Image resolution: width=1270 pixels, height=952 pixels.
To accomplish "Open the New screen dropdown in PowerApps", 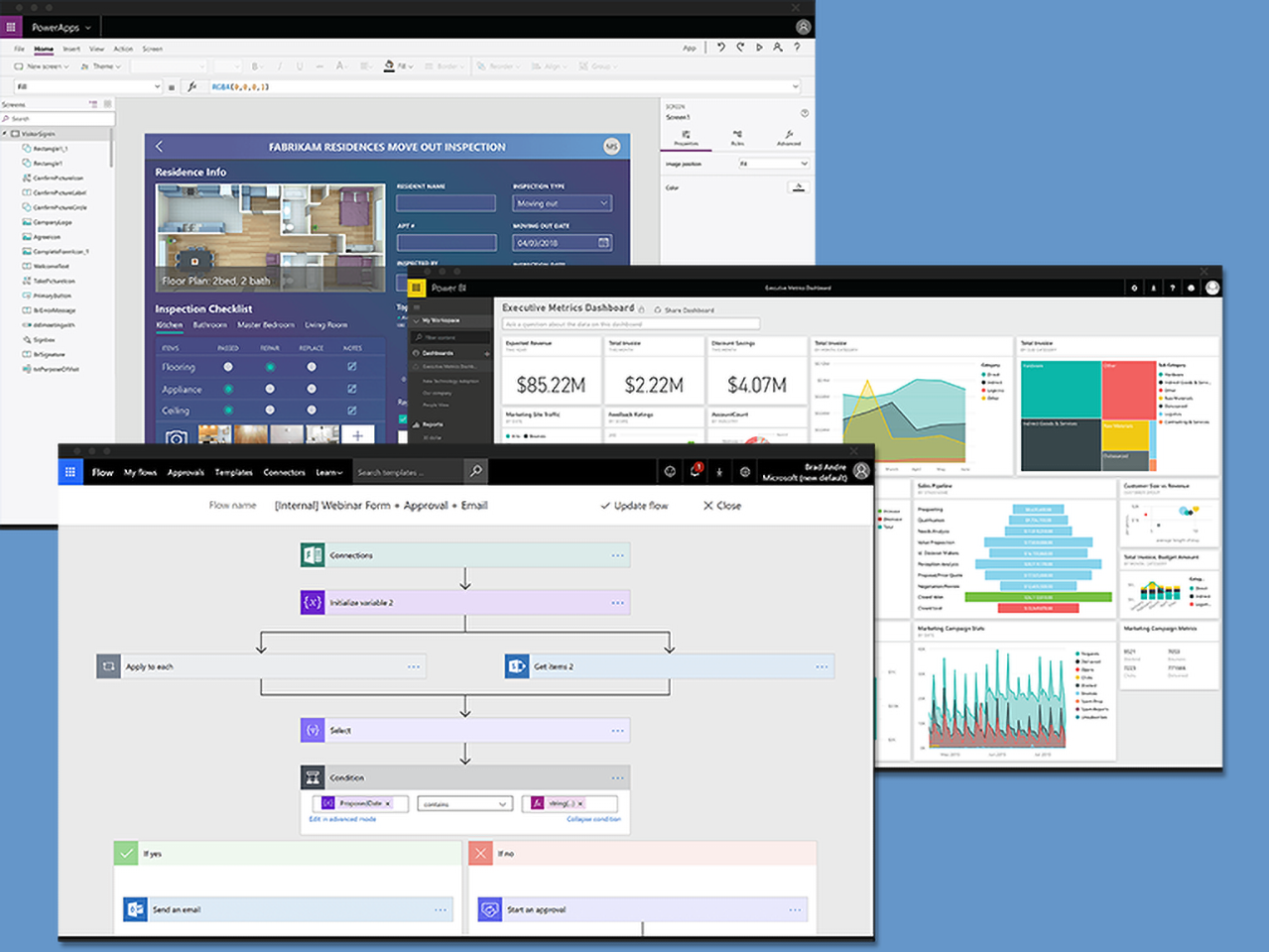I will tap(40, 66).
